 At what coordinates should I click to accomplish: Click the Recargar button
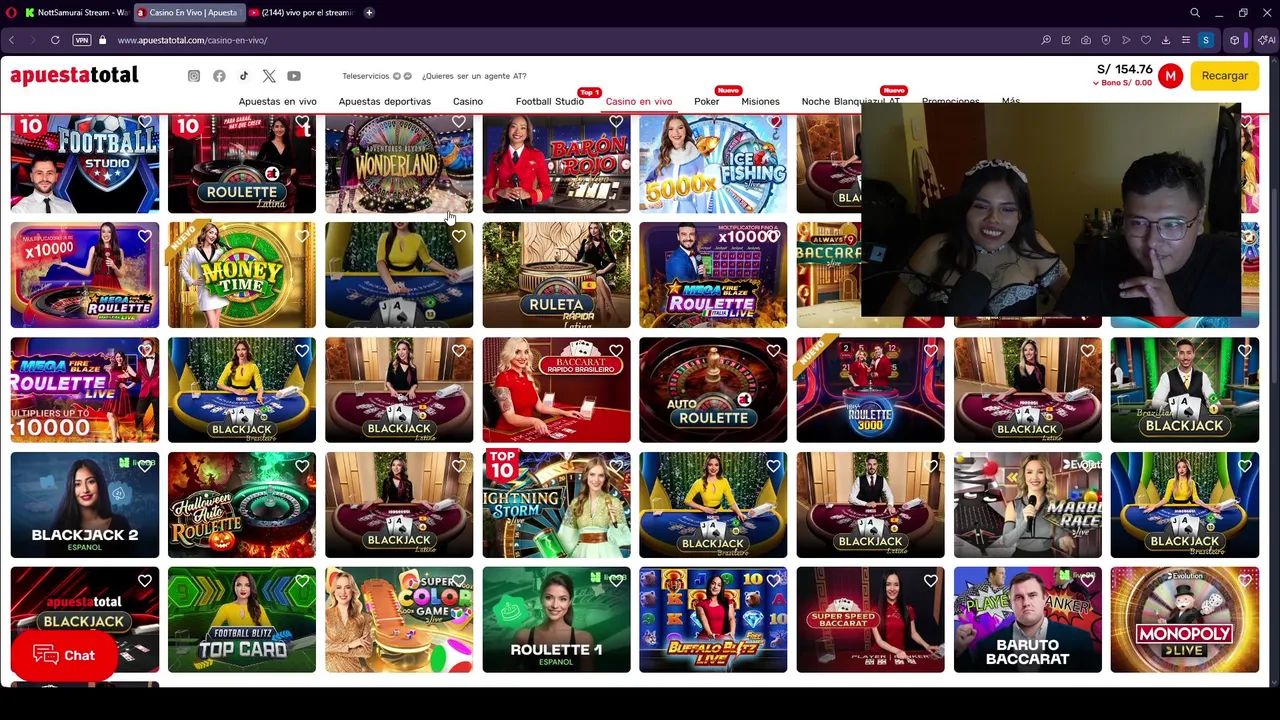[x=1224, y=76]
